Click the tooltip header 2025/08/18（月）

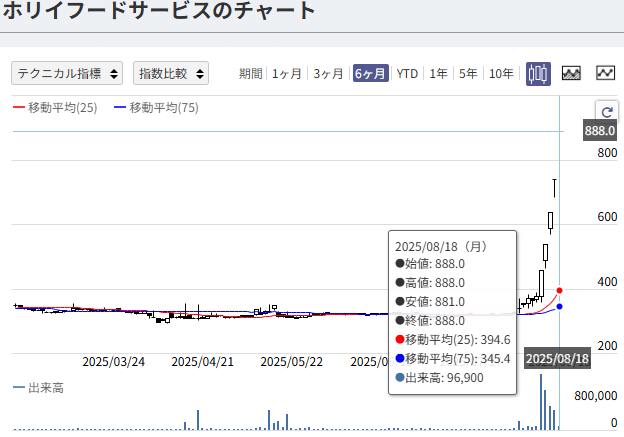point(441,247)
